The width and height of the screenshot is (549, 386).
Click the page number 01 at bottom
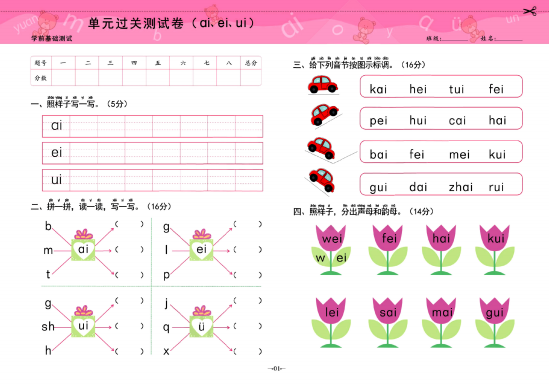tap(277, 368)
